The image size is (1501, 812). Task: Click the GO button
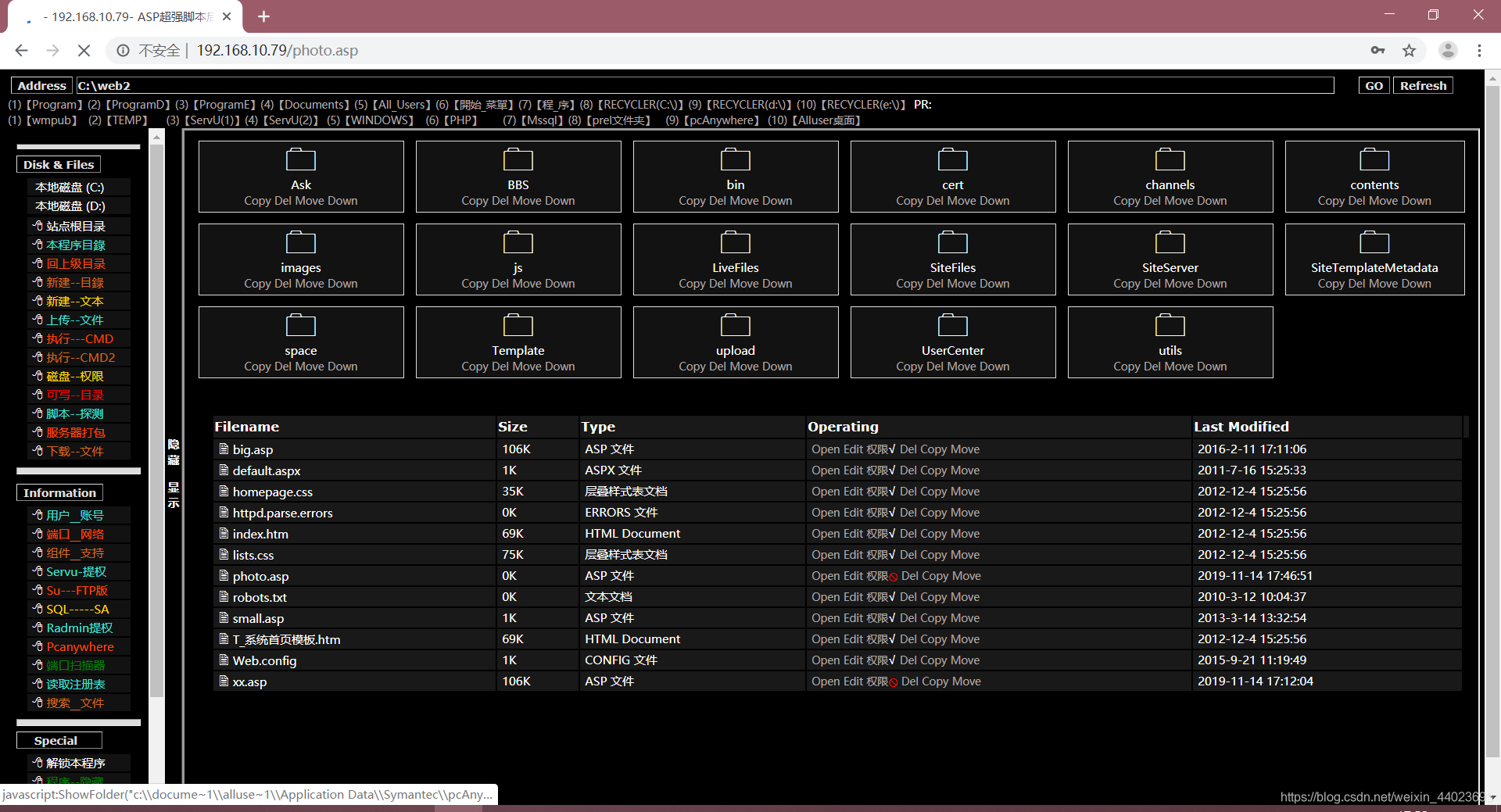1374,86
